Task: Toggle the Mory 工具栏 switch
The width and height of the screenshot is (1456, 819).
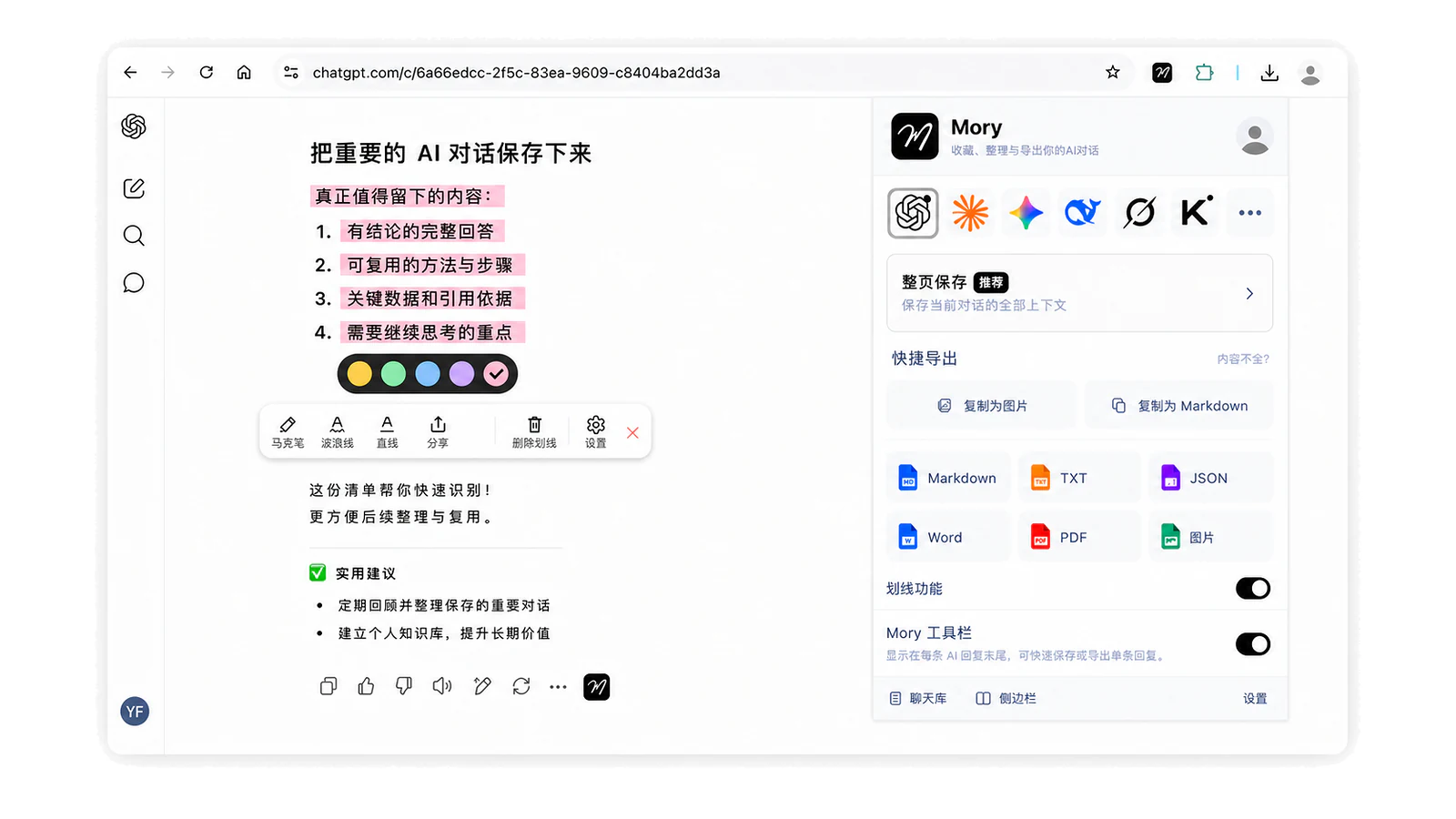Action: [1253, 644]
